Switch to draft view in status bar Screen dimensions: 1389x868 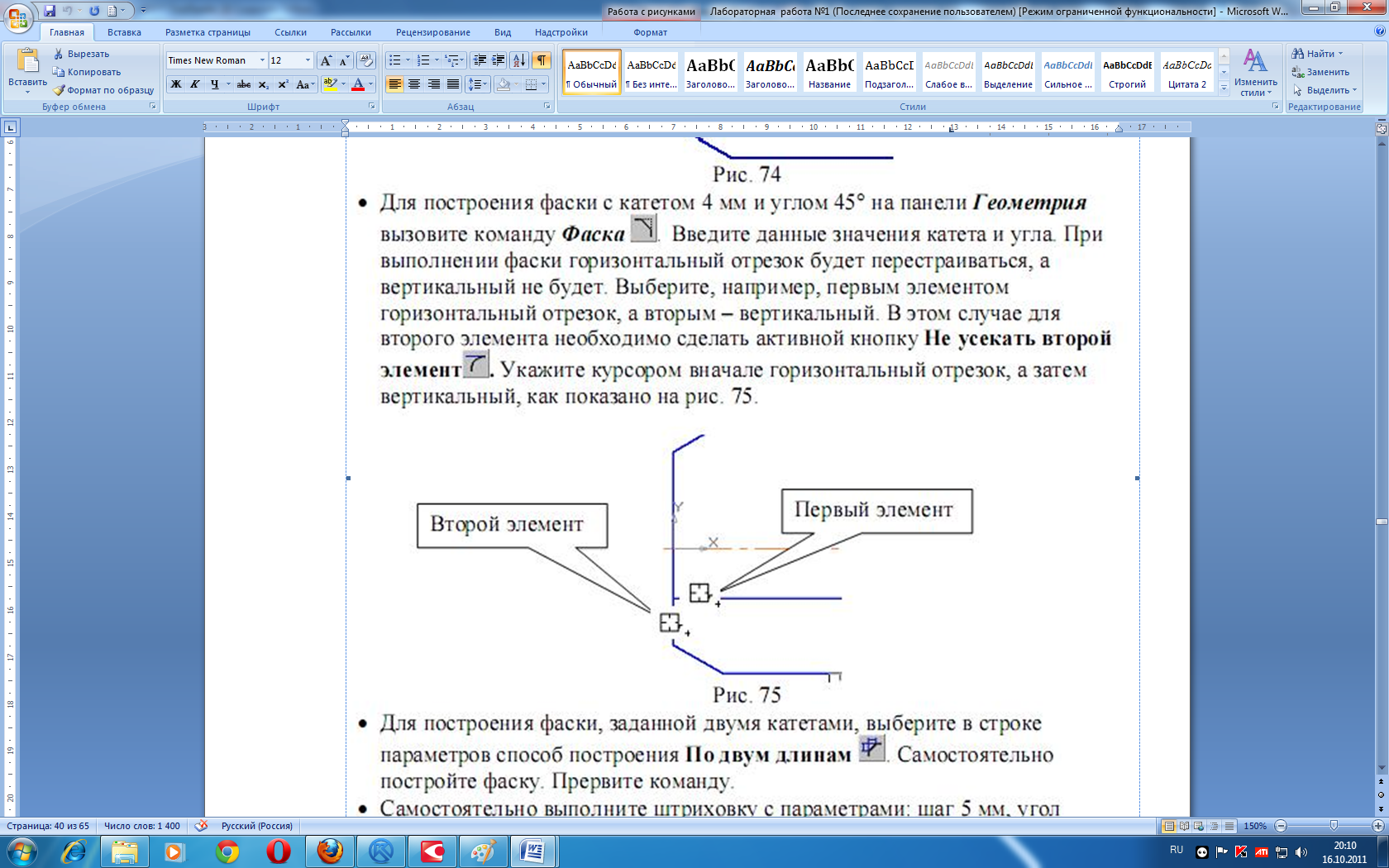tap(1229, 826)
